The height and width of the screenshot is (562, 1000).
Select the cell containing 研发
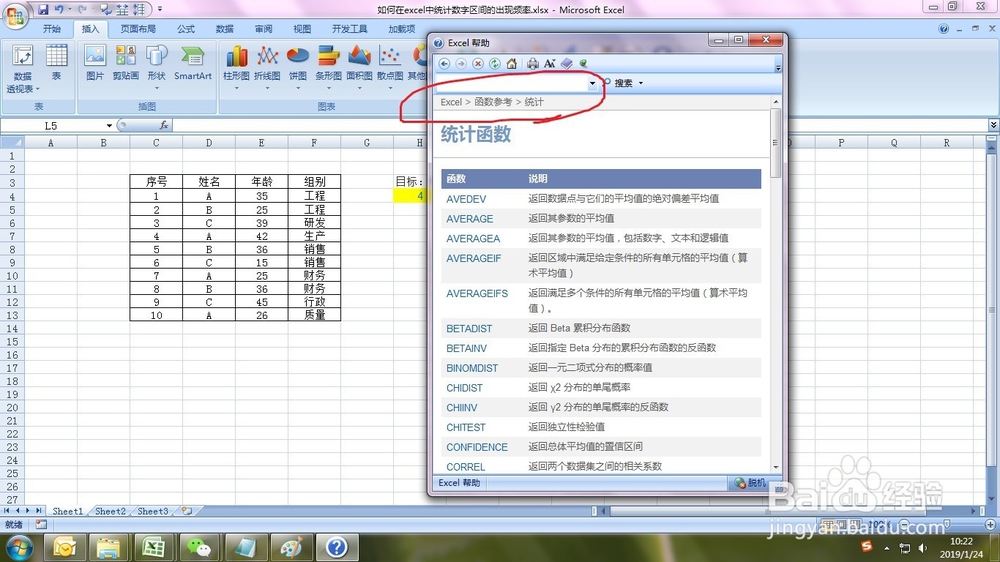coord(314,223)
